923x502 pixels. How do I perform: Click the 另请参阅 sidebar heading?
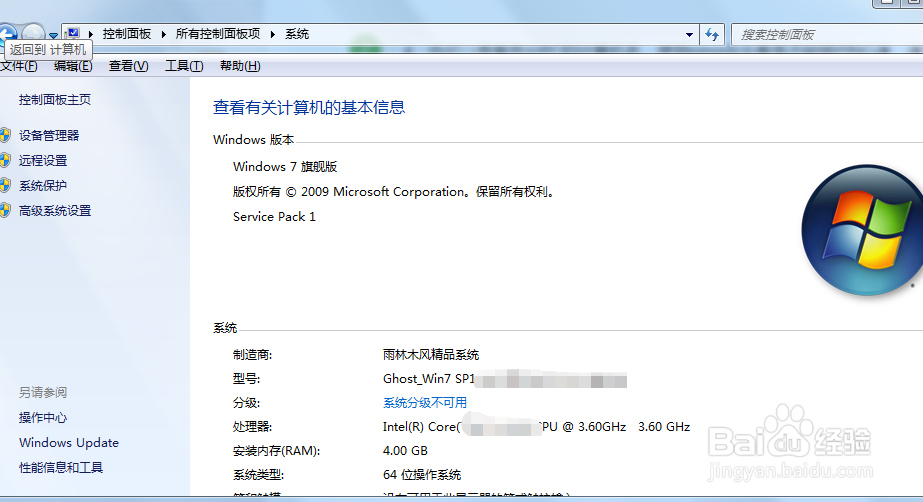pyautogui.click(x=43, y=393)
